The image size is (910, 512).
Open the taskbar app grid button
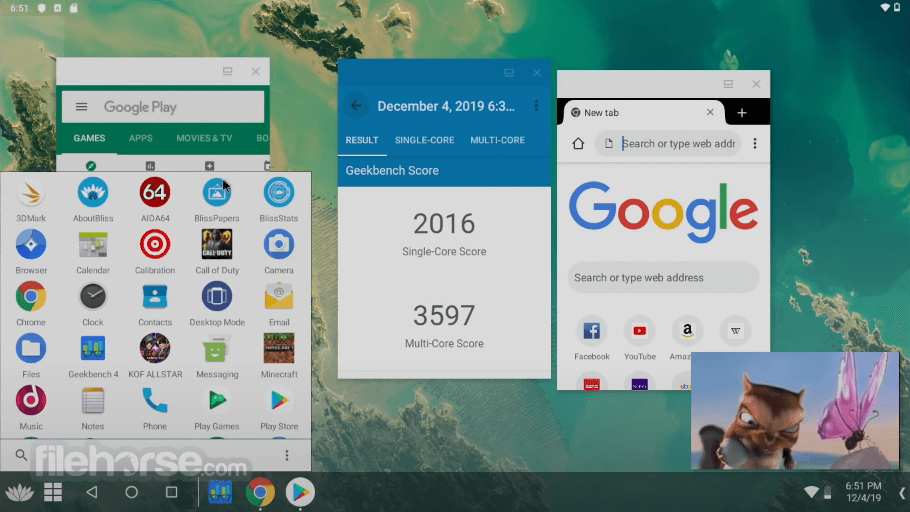pos(53,492)
